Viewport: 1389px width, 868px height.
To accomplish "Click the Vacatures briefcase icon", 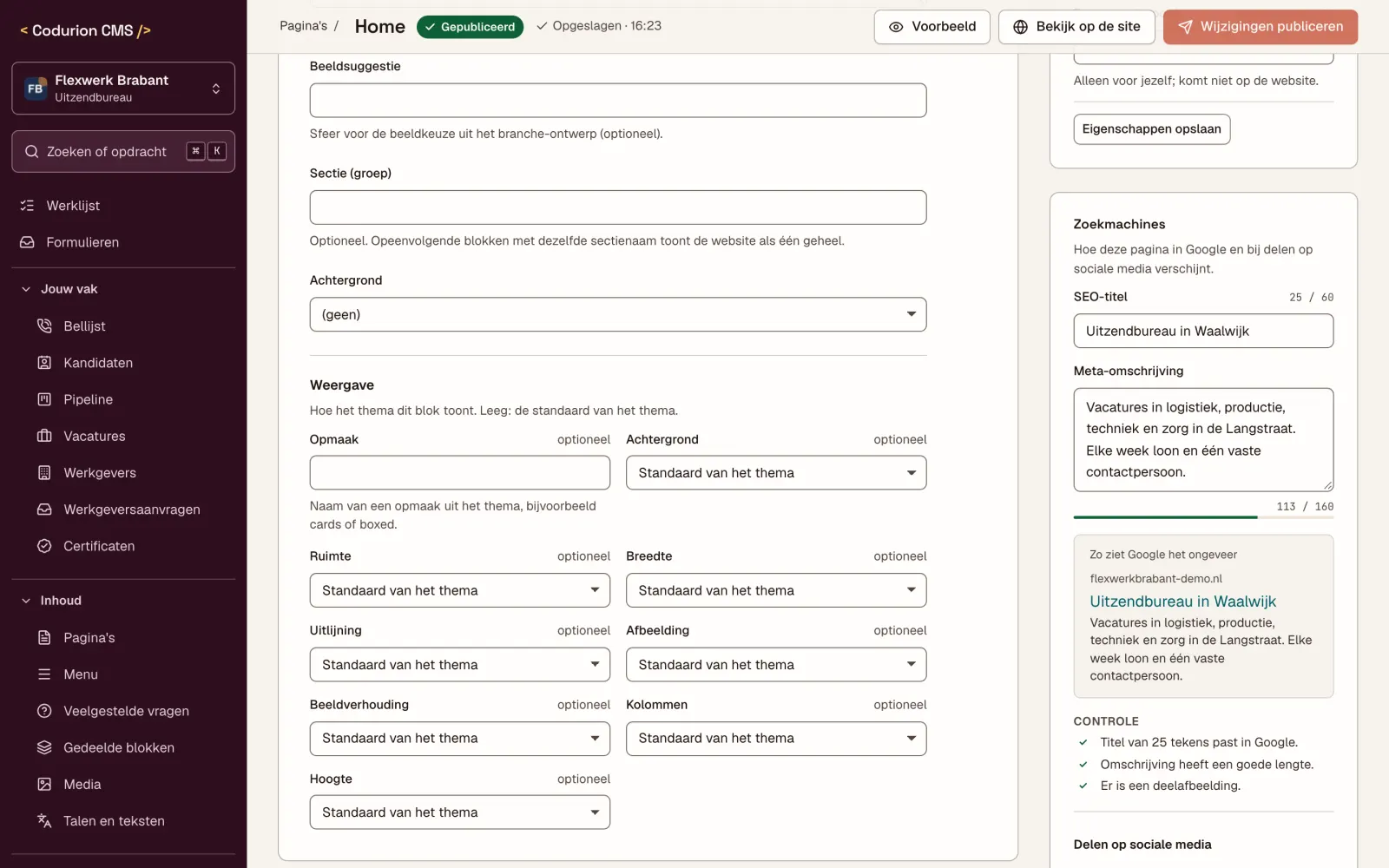I will coord(44,436).
